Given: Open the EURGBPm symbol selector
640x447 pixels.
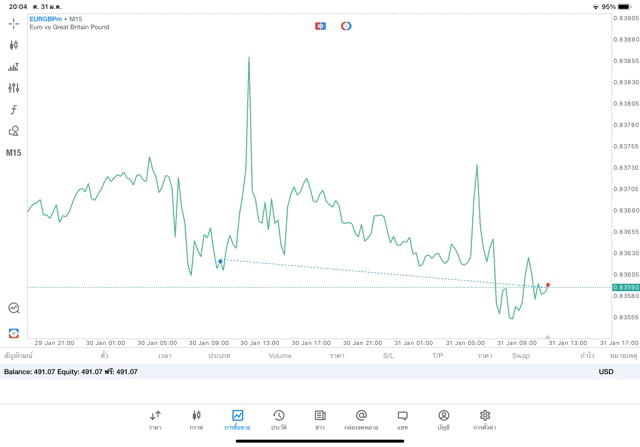Looking at the screenshot, I should click(x=48, y=19).
